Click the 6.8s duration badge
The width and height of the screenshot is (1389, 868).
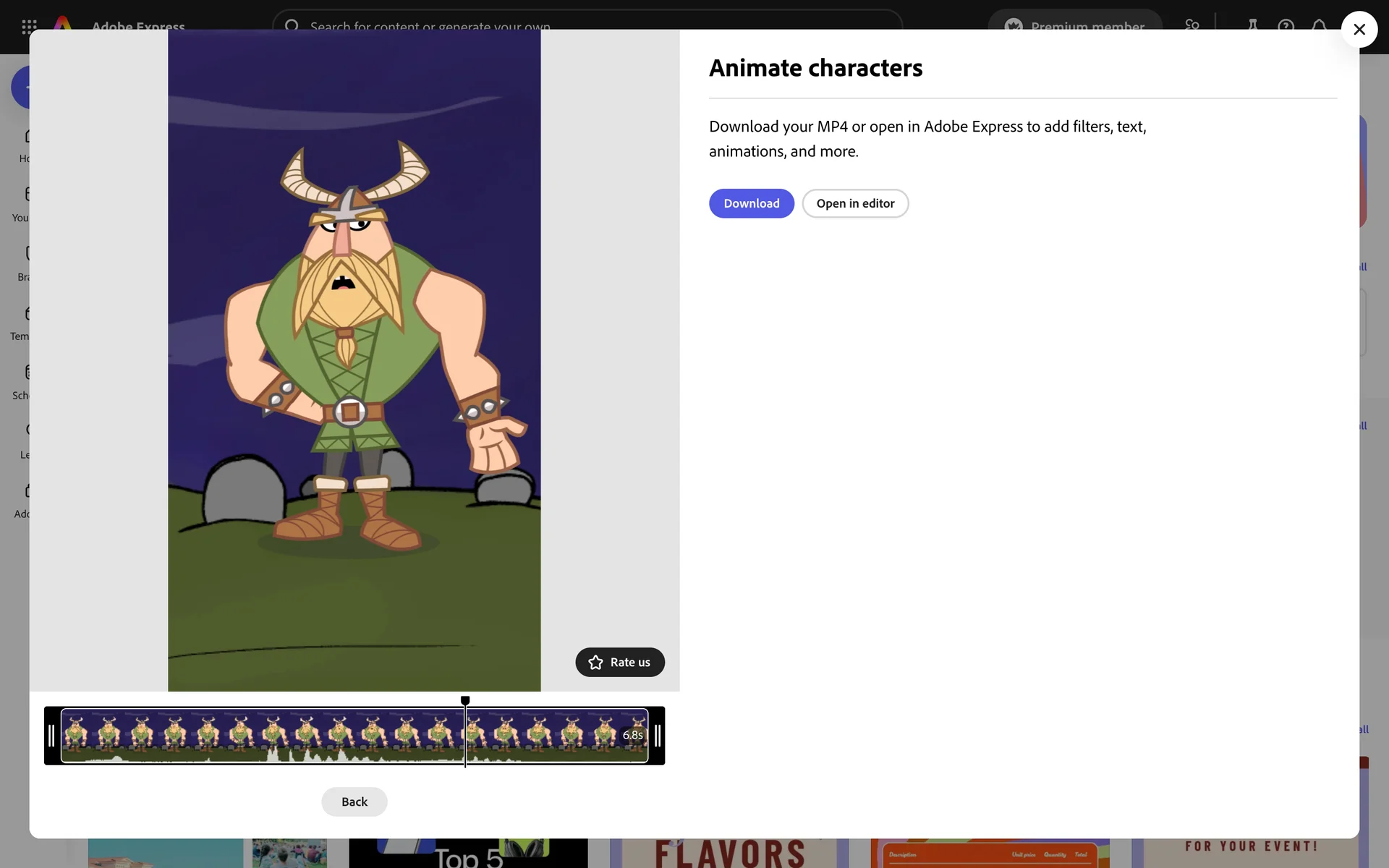pos(632,735)
